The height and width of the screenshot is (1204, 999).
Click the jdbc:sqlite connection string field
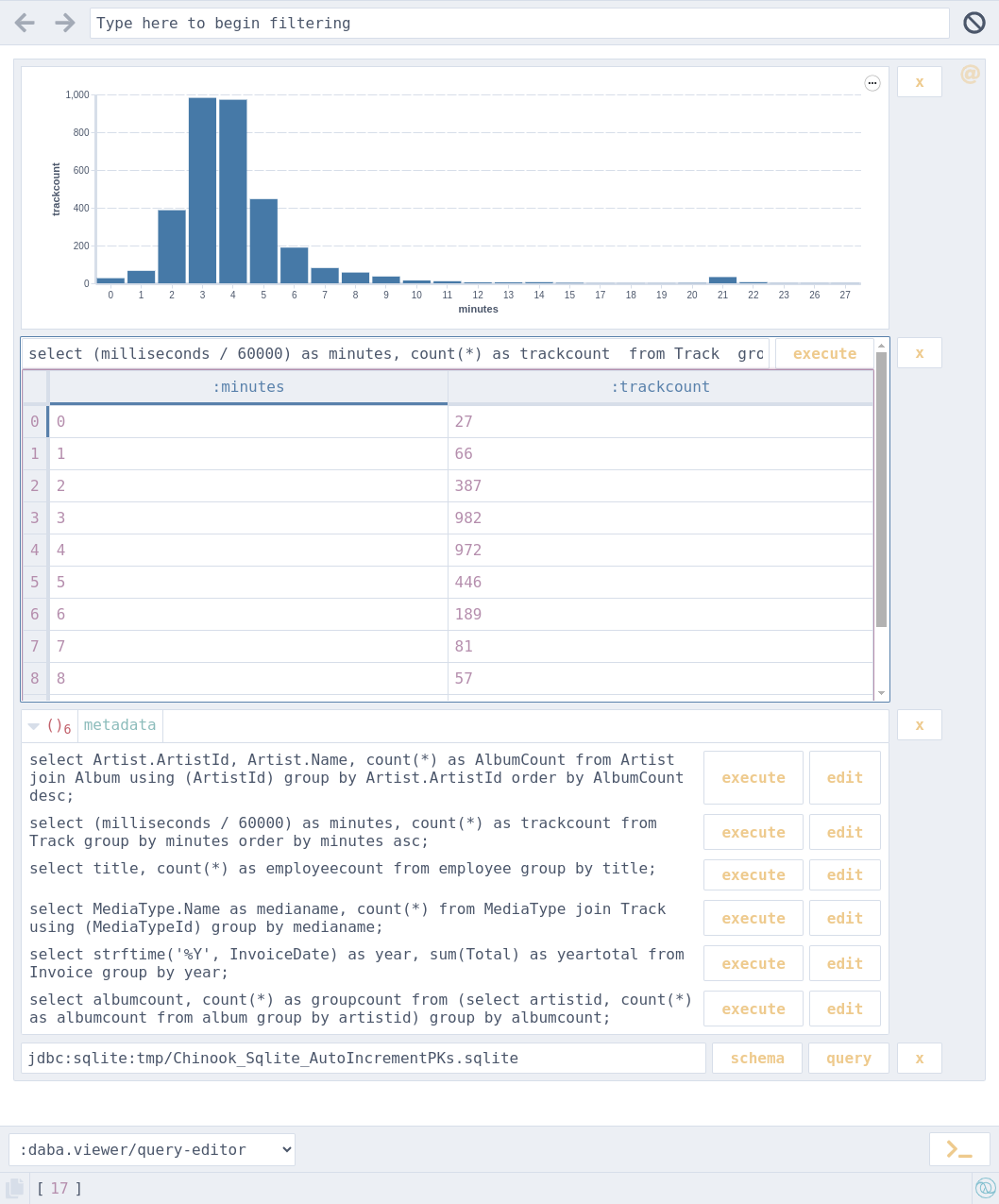click(364, 1058)
